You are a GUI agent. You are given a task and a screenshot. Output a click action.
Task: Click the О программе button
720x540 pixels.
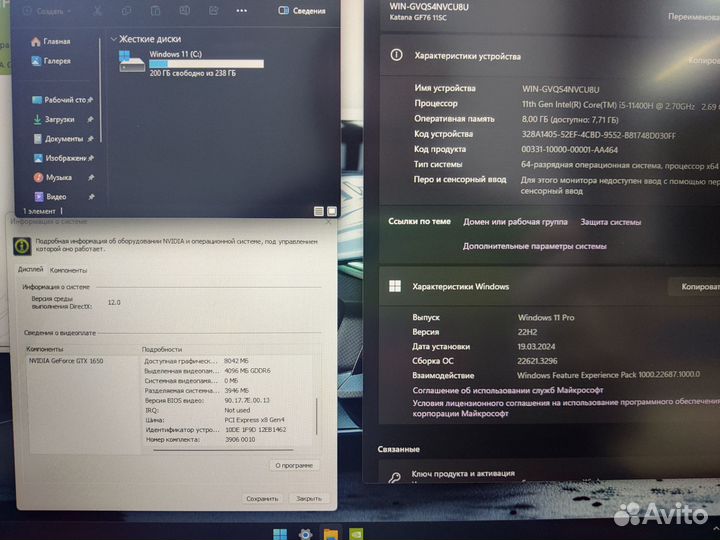pos(294,465)
